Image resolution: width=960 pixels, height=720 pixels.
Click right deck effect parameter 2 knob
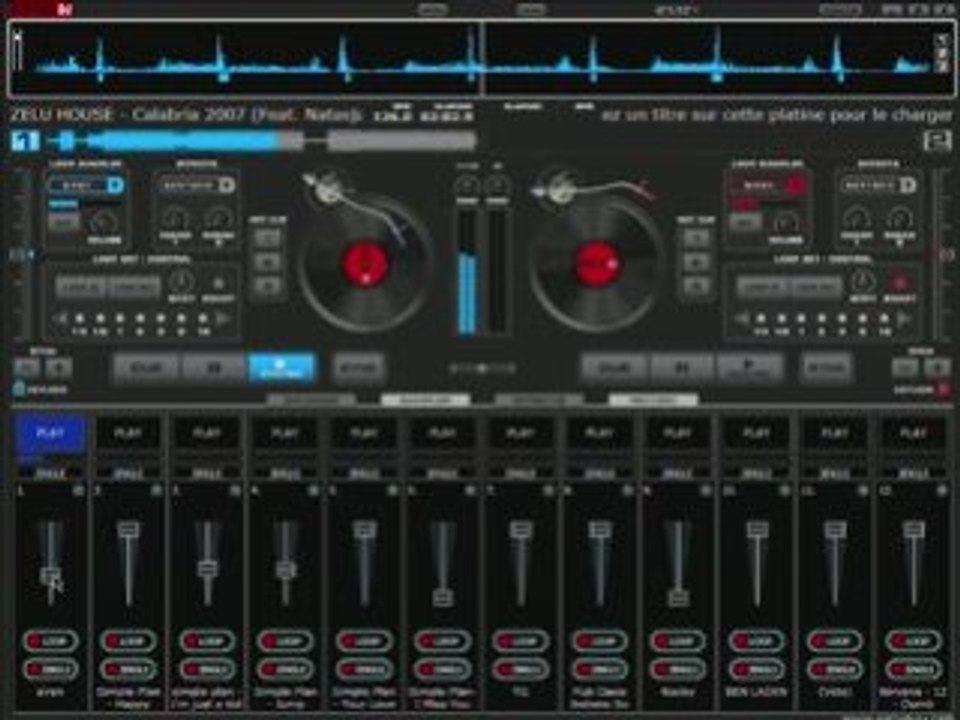tap(899, 219)
